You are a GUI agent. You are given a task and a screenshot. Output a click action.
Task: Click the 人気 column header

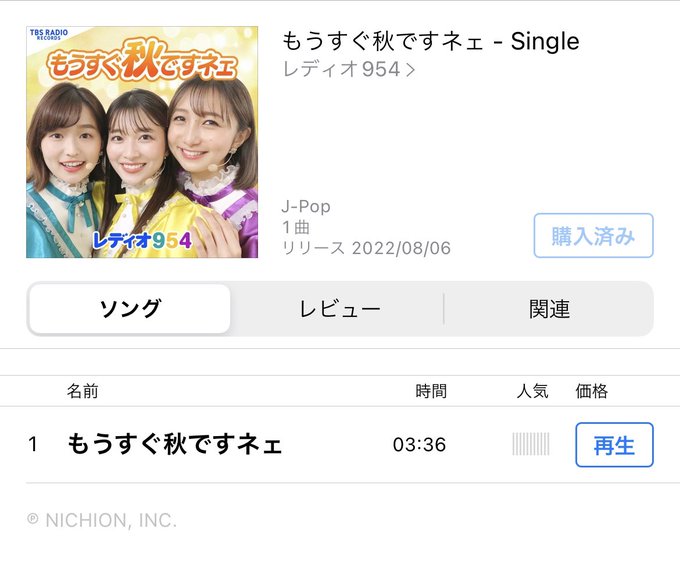tap(533, 391)
